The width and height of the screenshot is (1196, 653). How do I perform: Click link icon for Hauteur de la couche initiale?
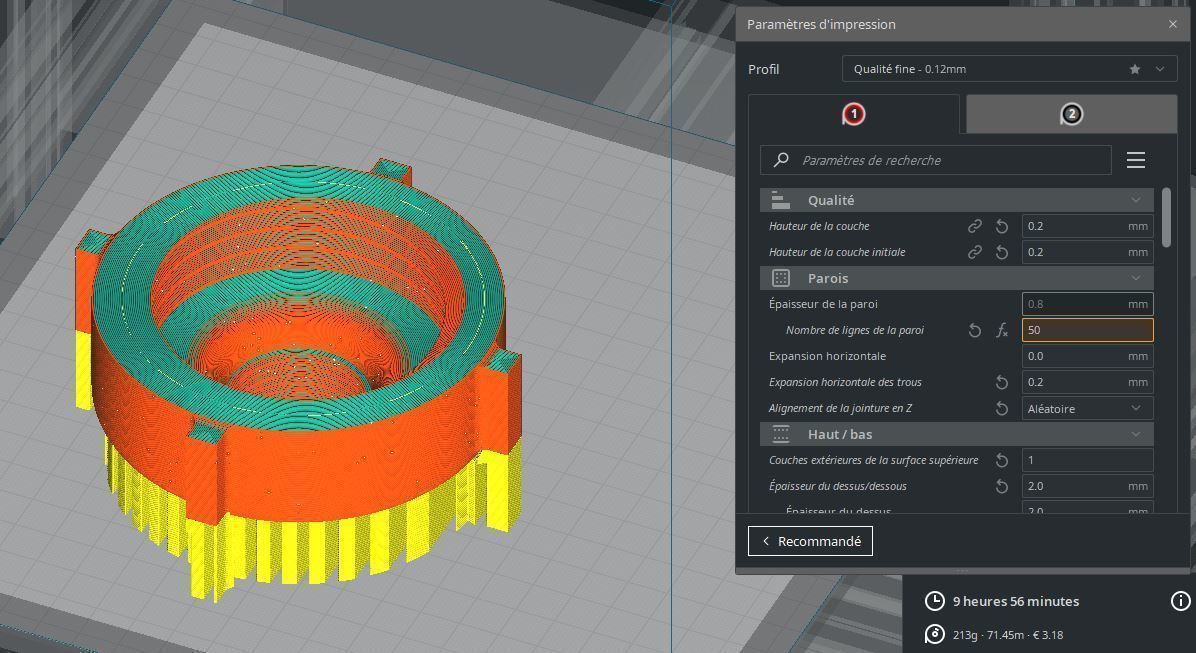974,253
